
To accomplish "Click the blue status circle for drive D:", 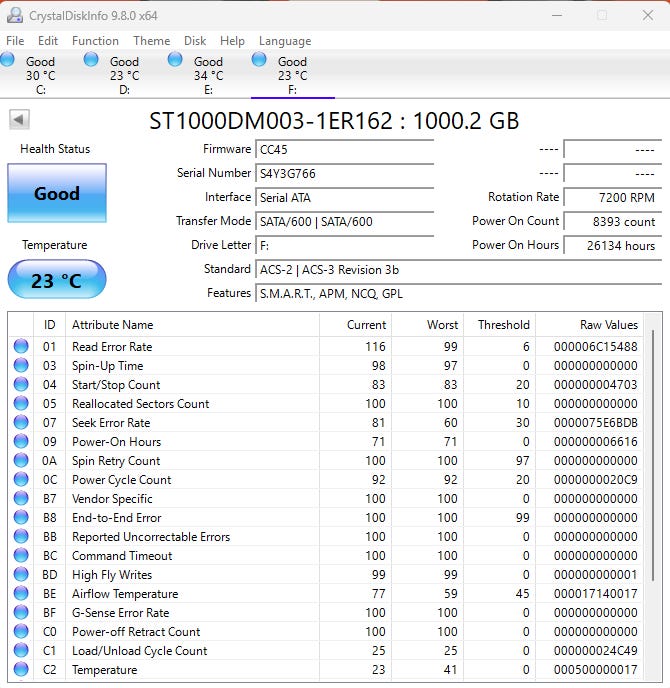I will (x=91, y=59).
